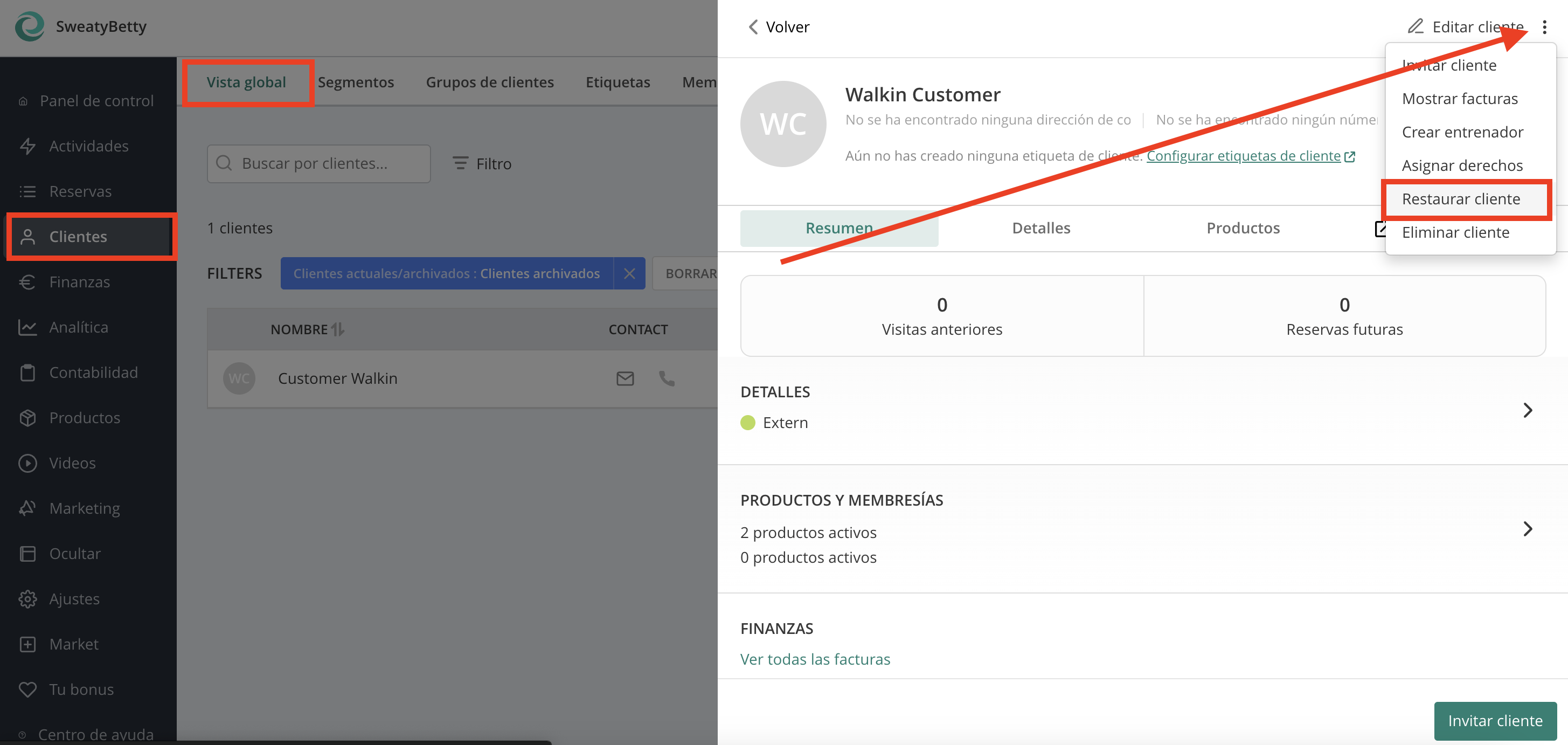The height and width of the screenshot is (745, 1568).
Task: Click the '2 productos activos' text
Action: (808, 533)
